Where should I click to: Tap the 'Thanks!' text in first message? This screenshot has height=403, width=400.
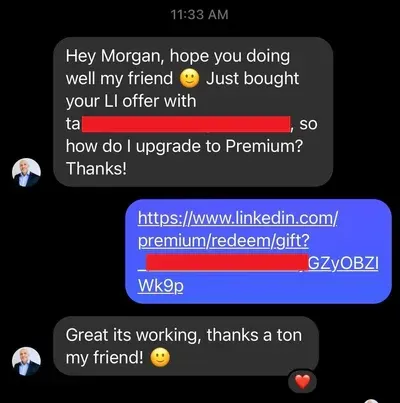(96, 169)
